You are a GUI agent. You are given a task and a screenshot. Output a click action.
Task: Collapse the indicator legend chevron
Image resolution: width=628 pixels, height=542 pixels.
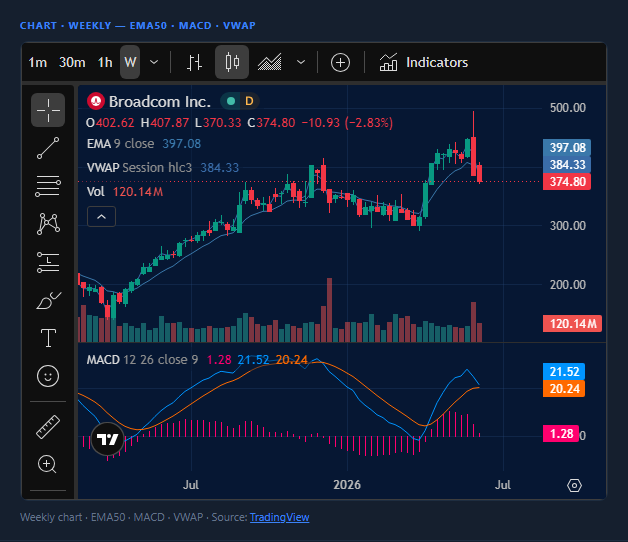point(102,217)
